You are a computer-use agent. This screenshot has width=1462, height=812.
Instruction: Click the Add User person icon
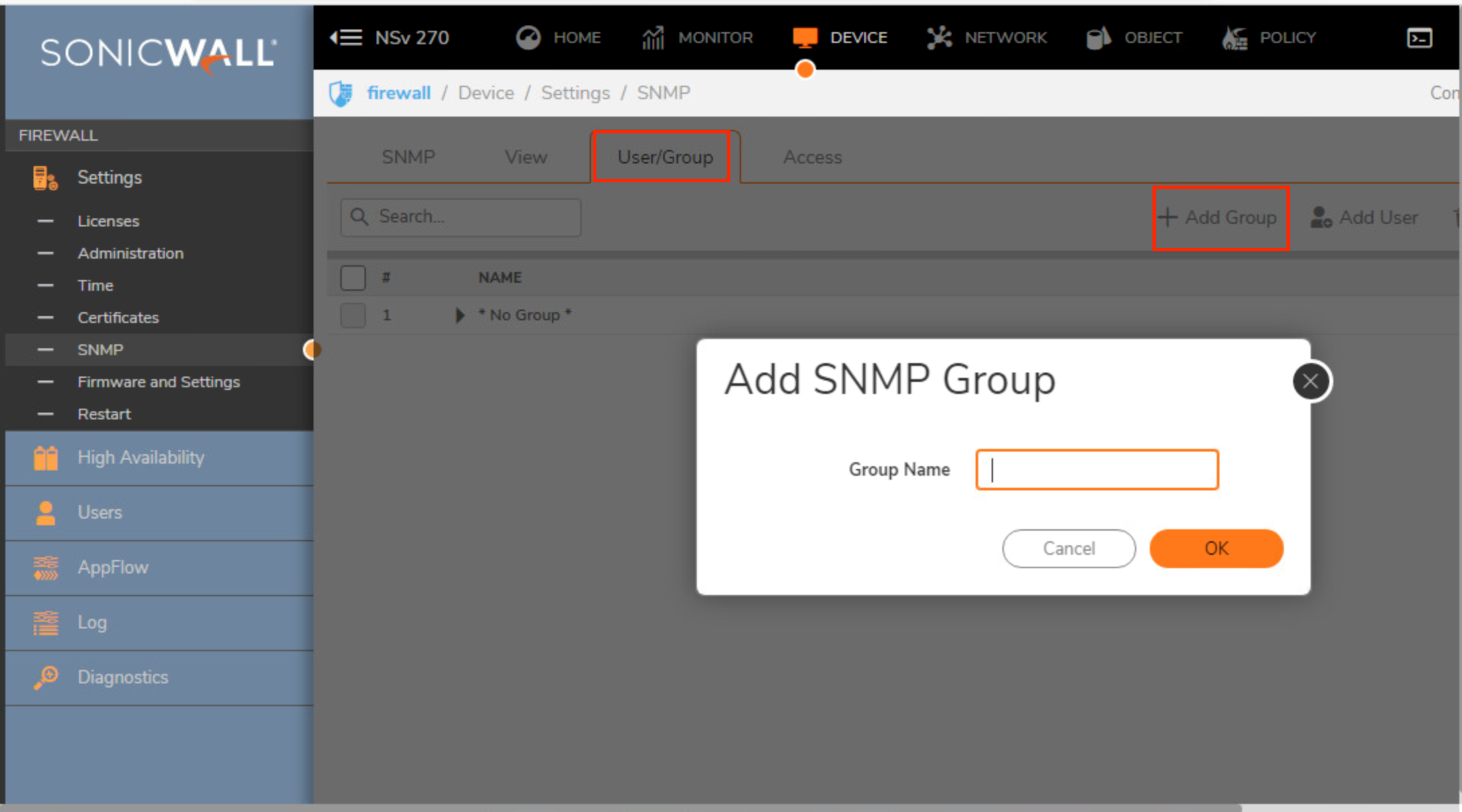point(1321,217)
